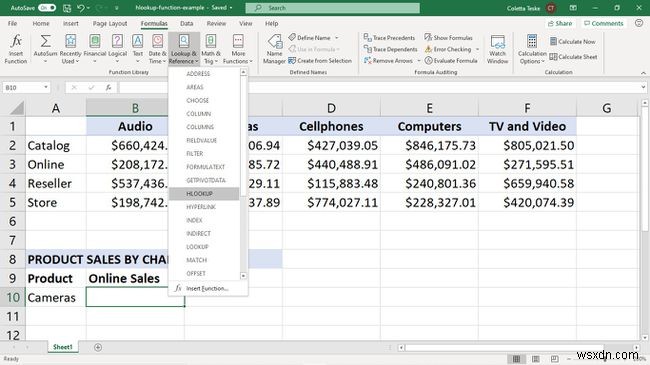Expand the Error Checking dropdown arrow
The height and width of the screenshot is (365, 650).
click(x=477, y=49)
